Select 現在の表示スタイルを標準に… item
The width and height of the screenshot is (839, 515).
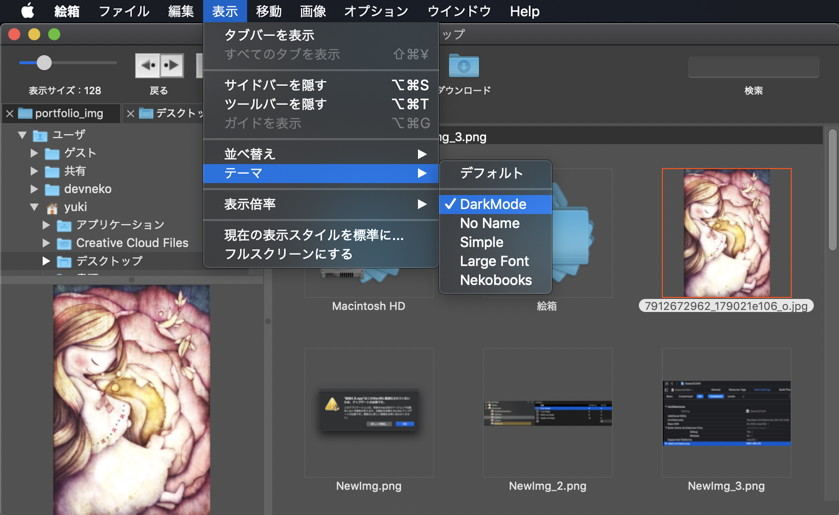tap(321, 235)
